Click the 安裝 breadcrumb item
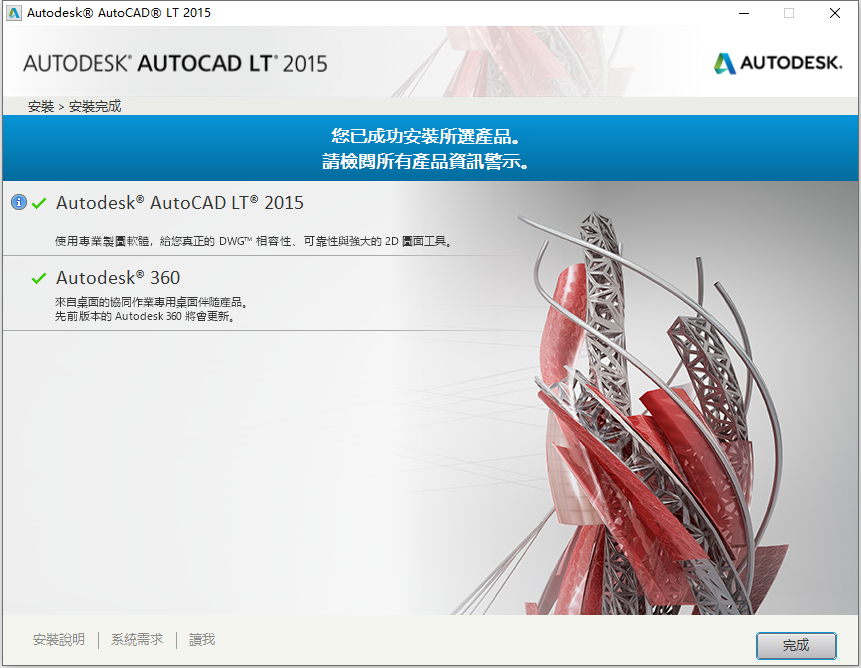861x668 pixels. (x=41, y=106)
